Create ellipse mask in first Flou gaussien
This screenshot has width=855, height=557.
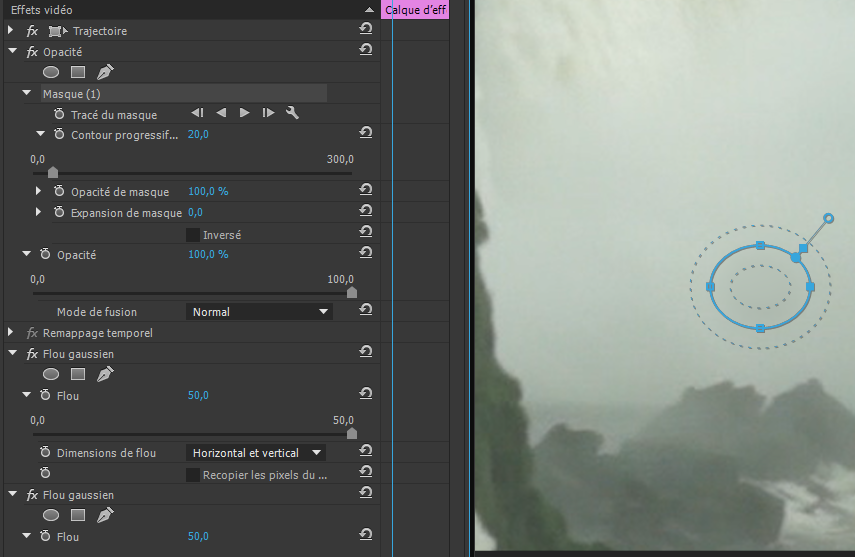point(51,374)
